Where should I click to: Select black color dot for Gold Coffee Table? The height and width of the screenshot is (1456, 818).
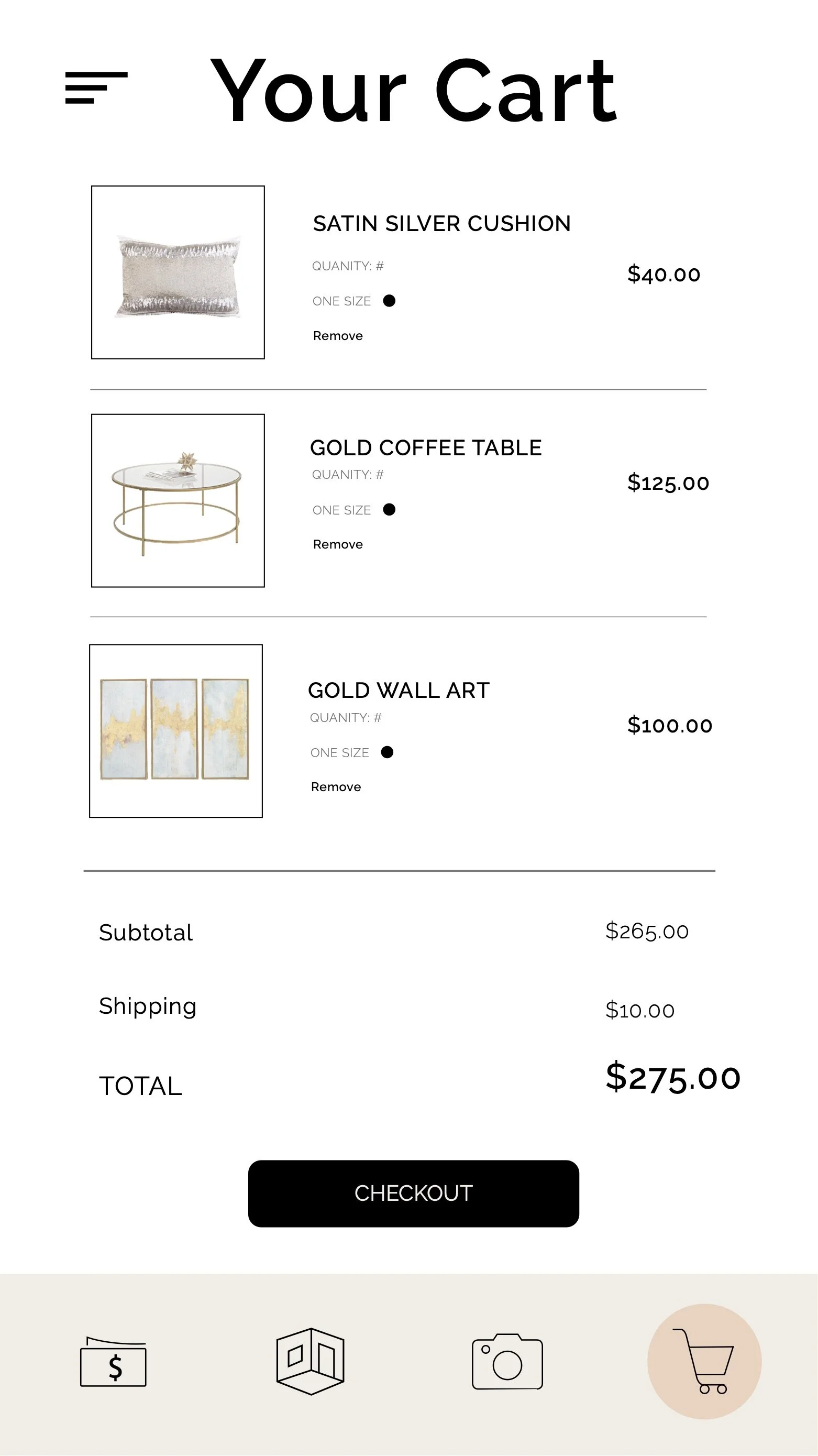click(389, 510)
